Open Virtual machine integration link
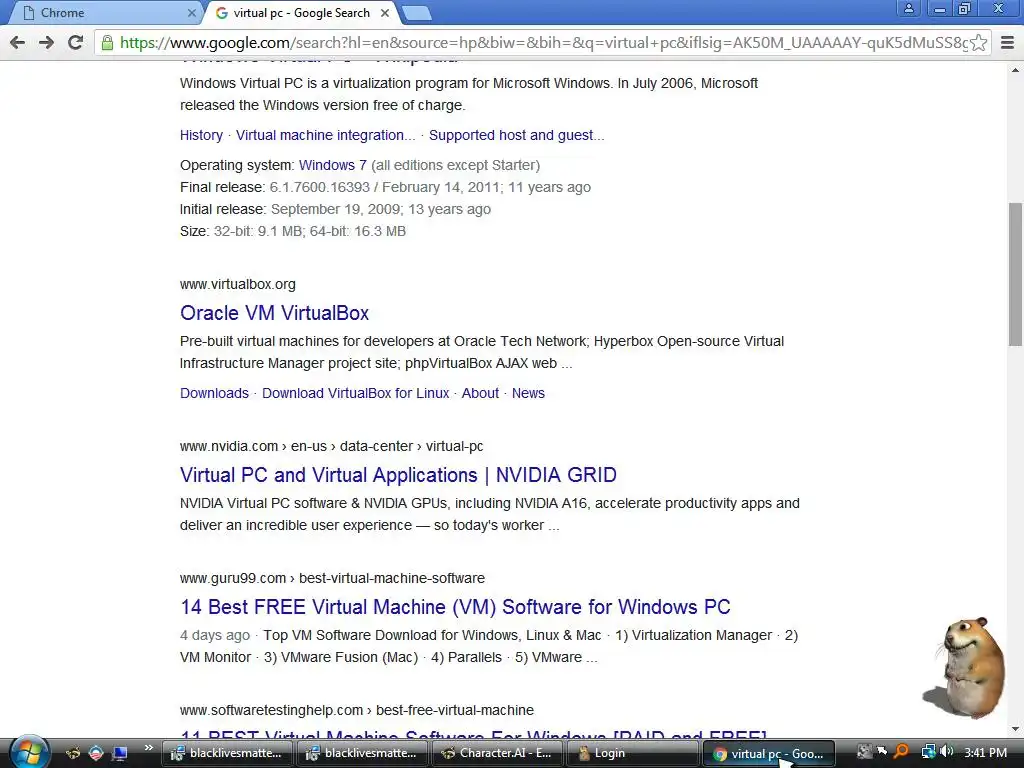This screenshot has width=1024, height=768. pyautogui.click(x=325, y=135)
